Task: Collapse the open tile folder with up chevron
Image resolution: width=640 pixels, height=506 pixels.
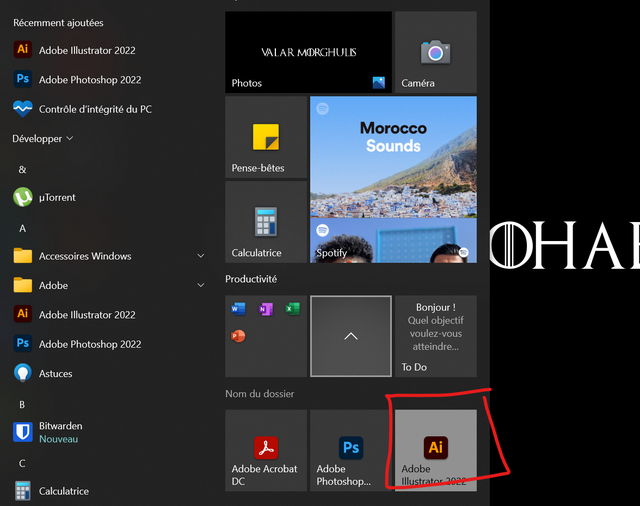Action: coord(351,336)
